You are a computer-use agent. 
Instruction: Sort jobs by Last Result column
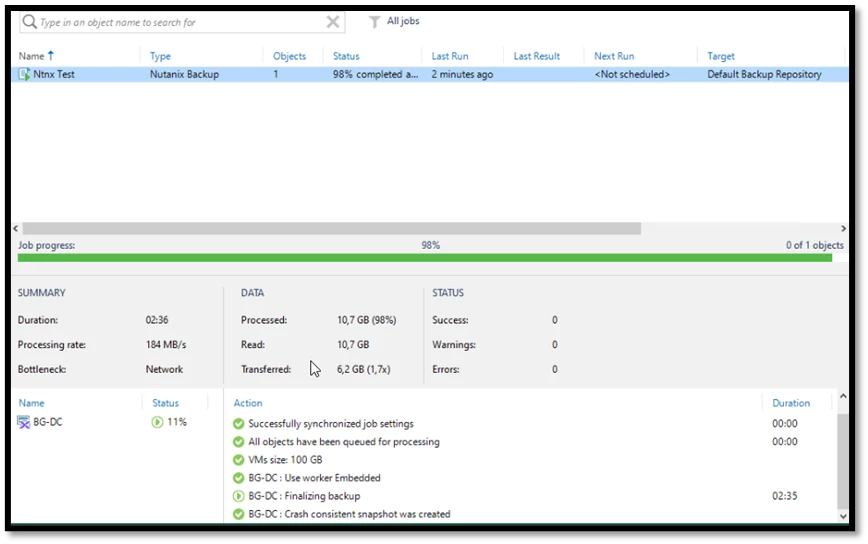(x=536, y=56)
